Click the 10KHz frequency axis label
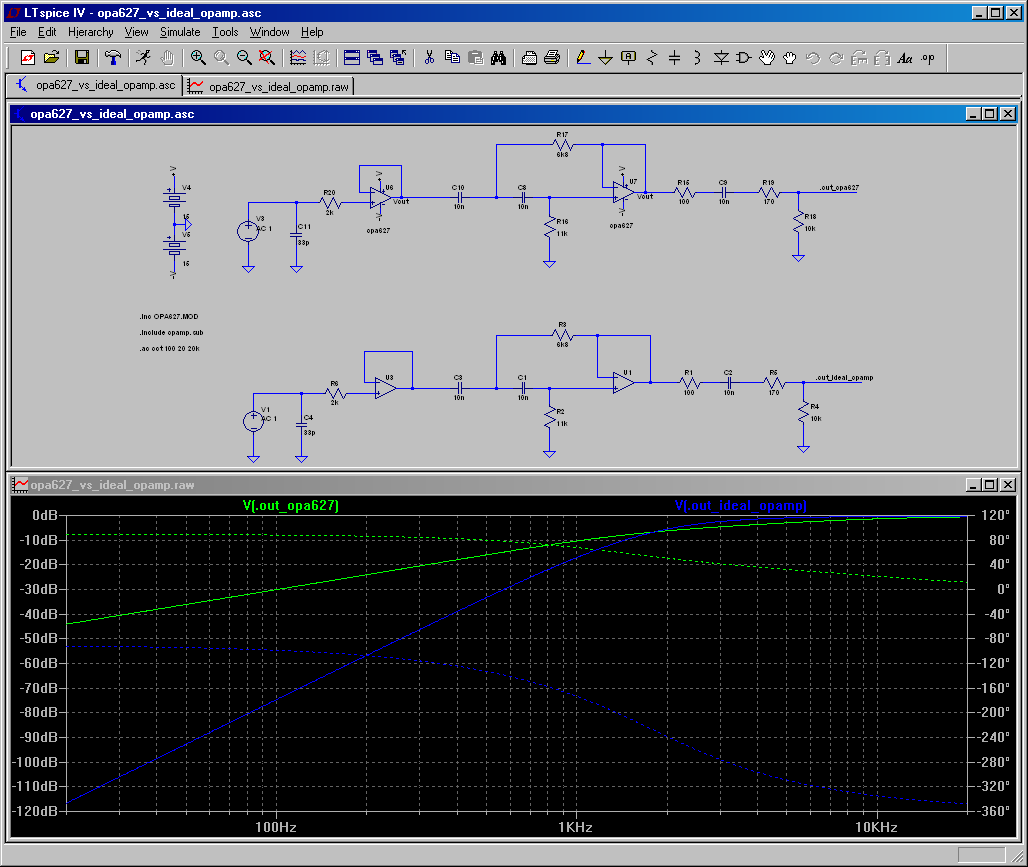 click(876, 827)
